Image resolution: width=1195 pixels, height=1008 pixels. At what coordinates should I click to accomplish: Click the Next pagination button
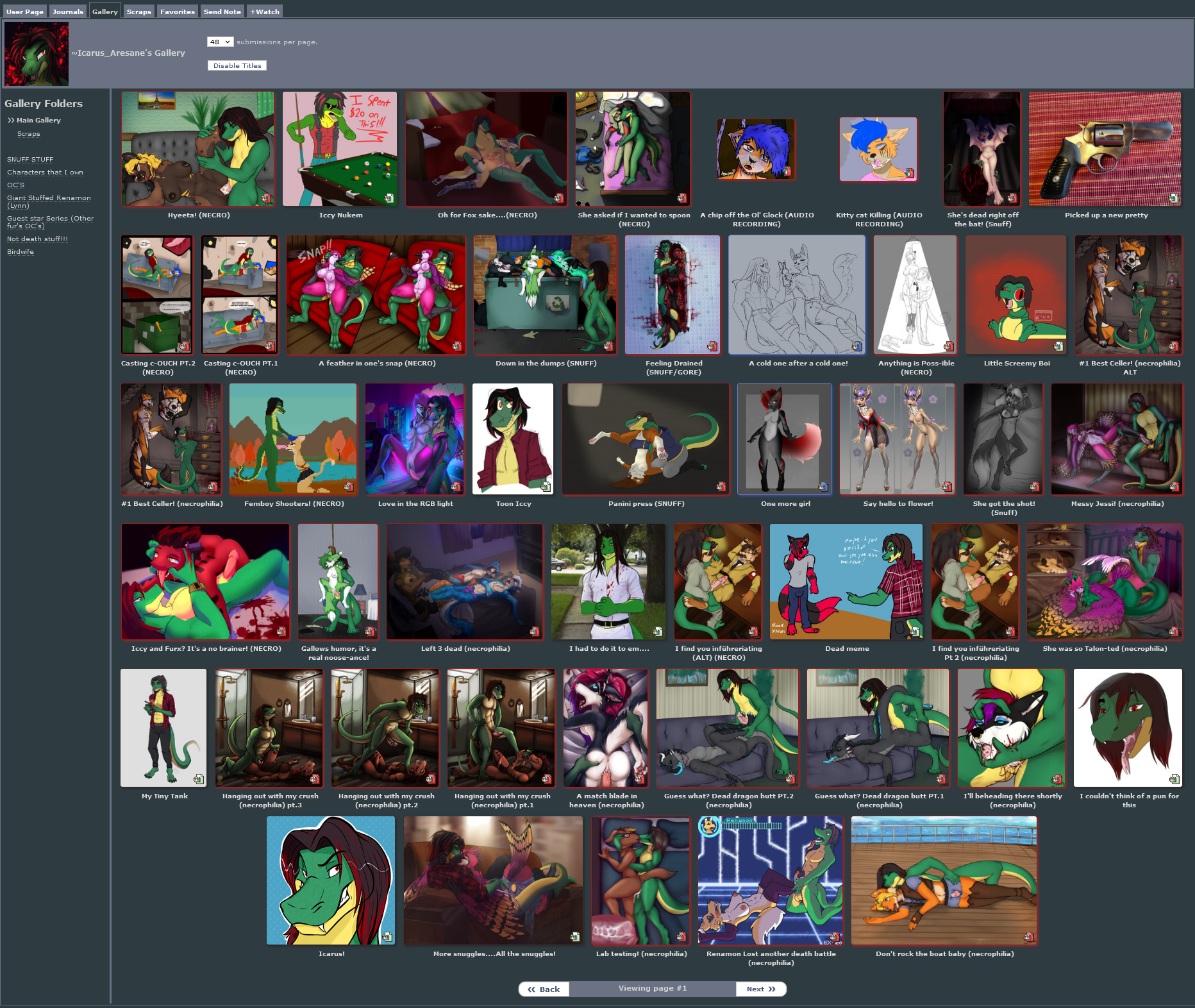point(761,989)
